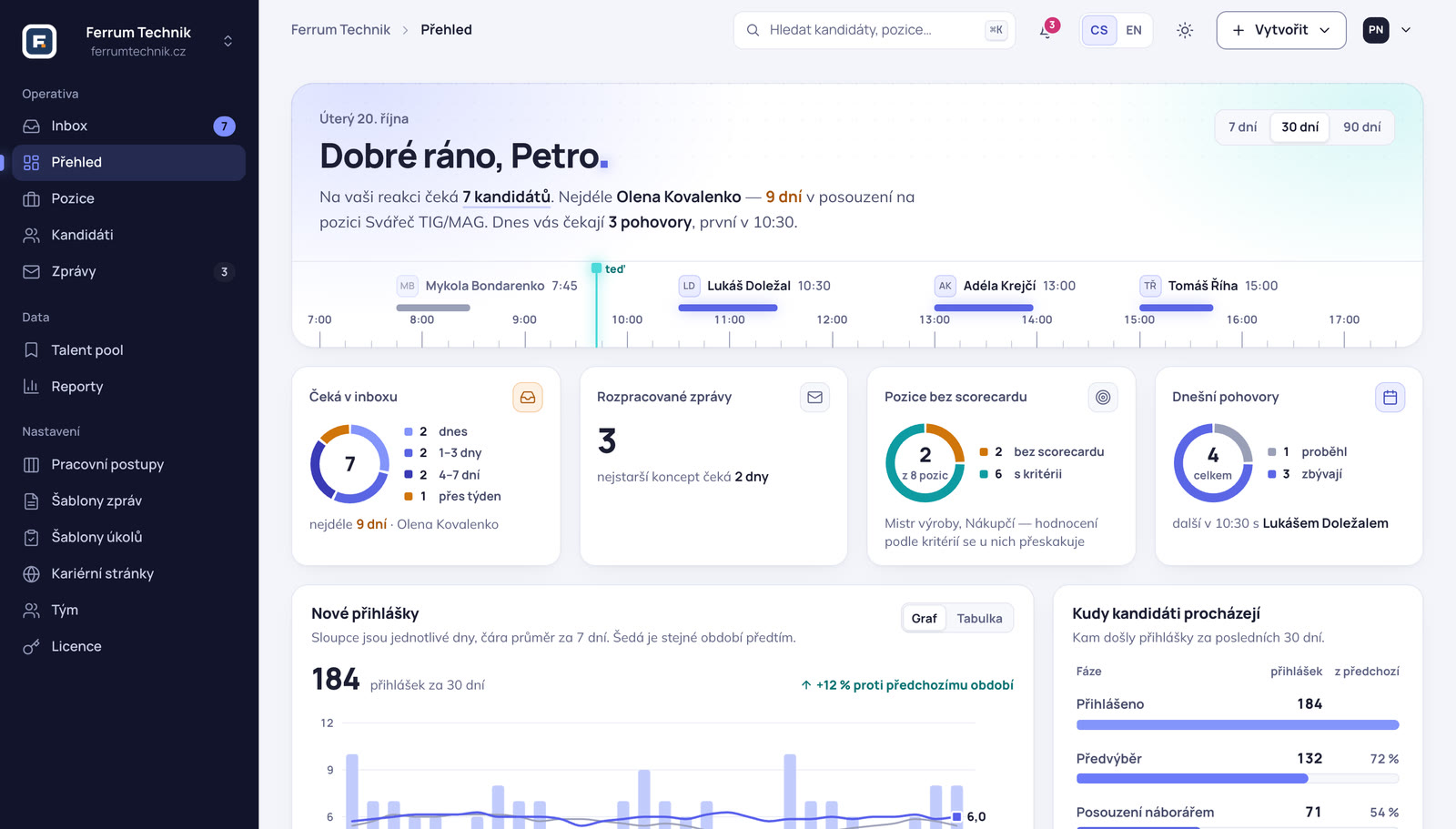Click the Tomáš Říha interview bar

(x=1177, y=308)
